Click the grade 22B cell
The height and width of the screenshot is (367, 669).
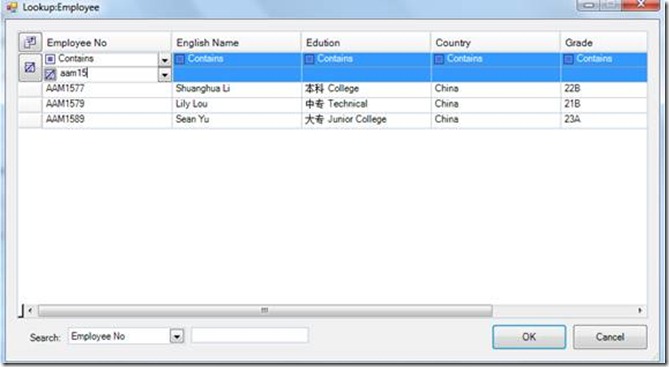pos(604,89)
